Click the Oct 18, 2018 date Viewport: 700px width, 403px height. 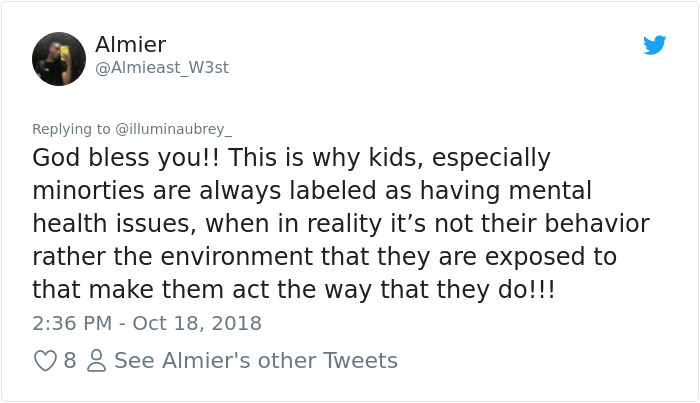click(x=197, y=323)
